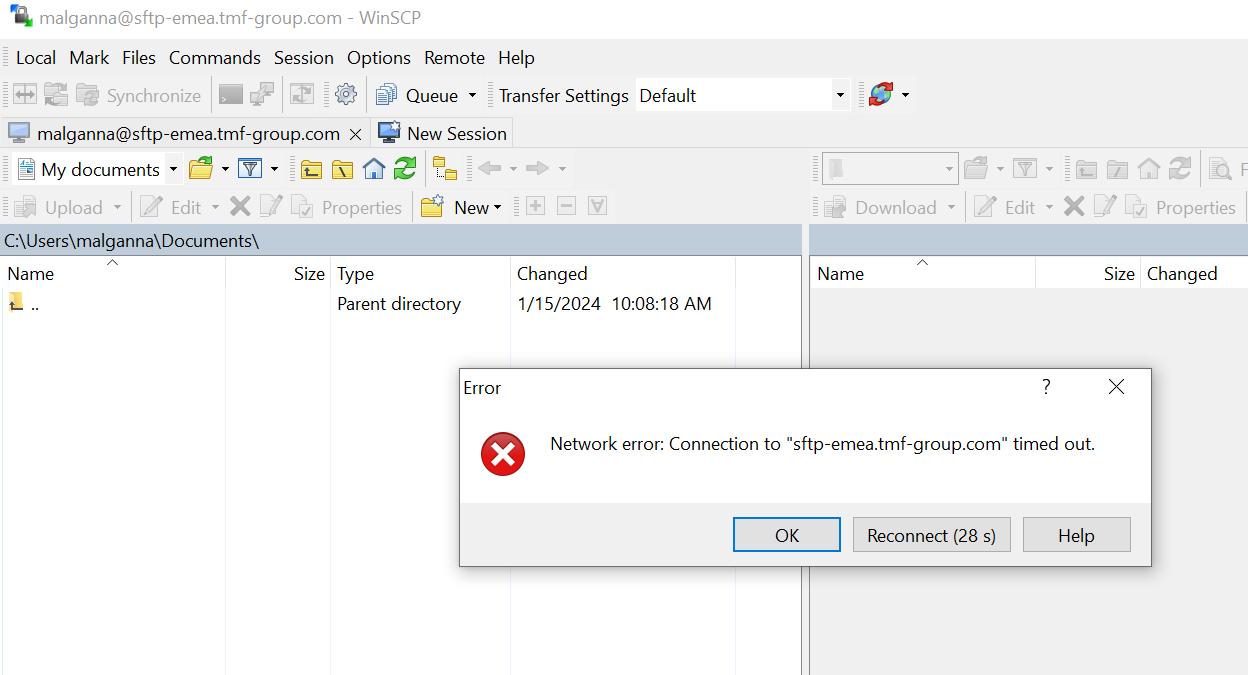The image size is (1248, 675).
Task: Expand the My documents drive dropdown
Action: pyautogui.click(x=173, y=169)
